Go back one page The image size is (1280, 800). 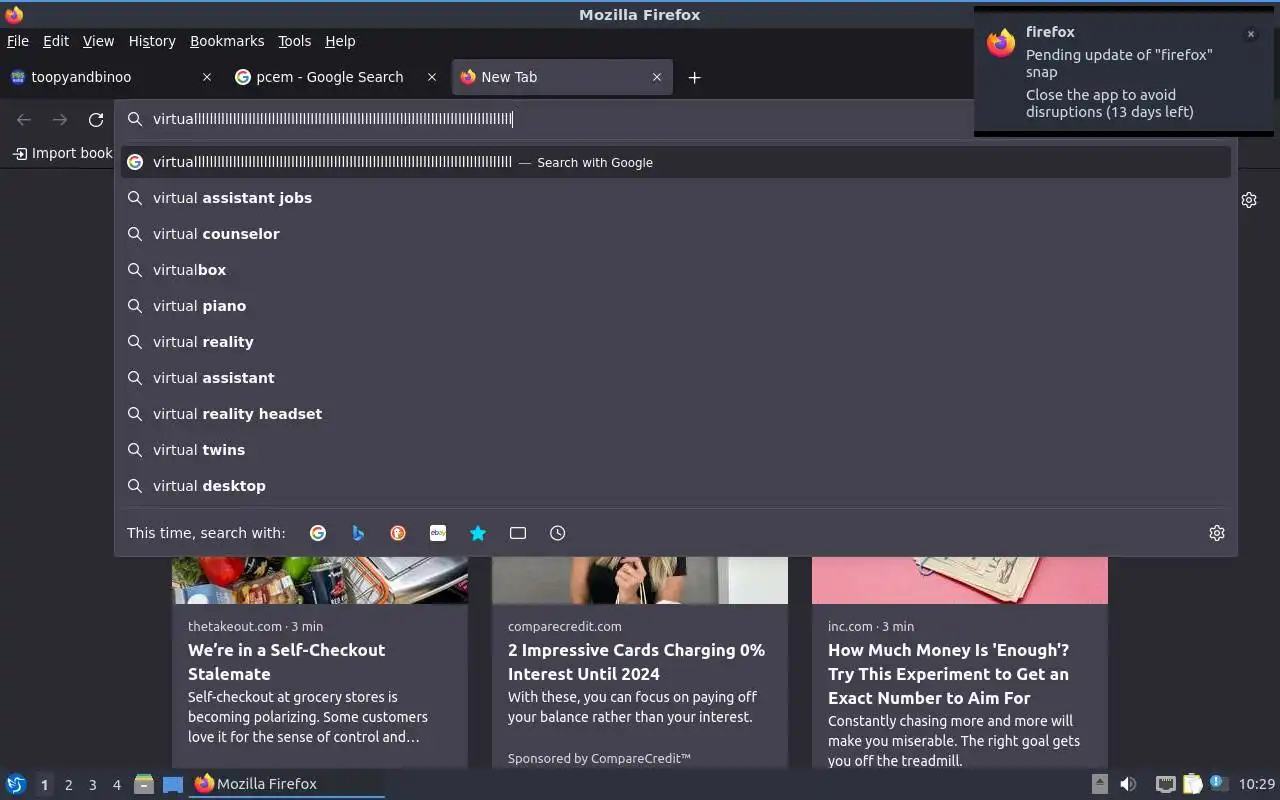24,119
